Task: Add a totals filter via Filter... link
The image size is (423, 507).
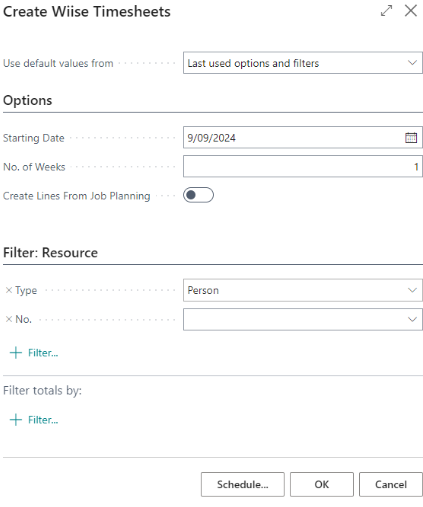Action: 43,420
